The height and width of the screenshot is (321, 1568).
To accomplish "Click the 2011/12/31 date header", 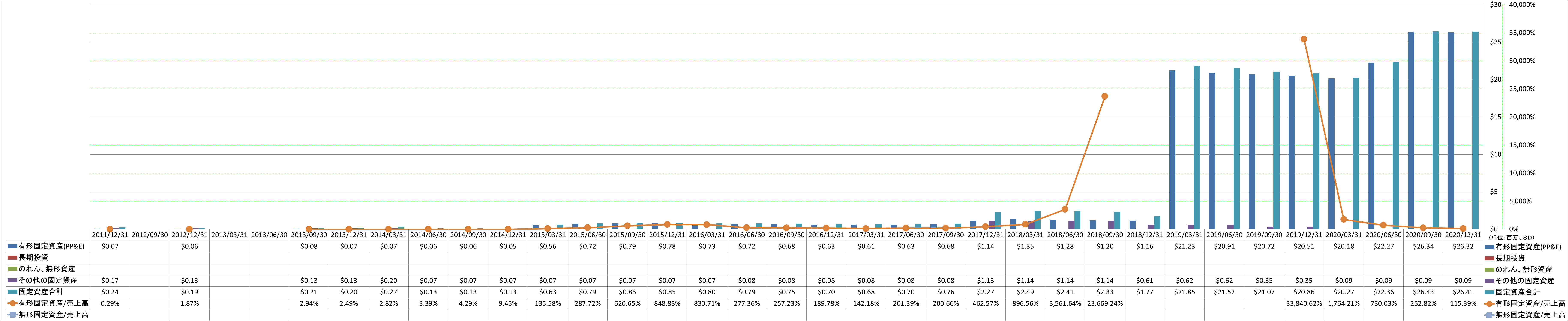I will pyautogui.click(x=110, y=235).
